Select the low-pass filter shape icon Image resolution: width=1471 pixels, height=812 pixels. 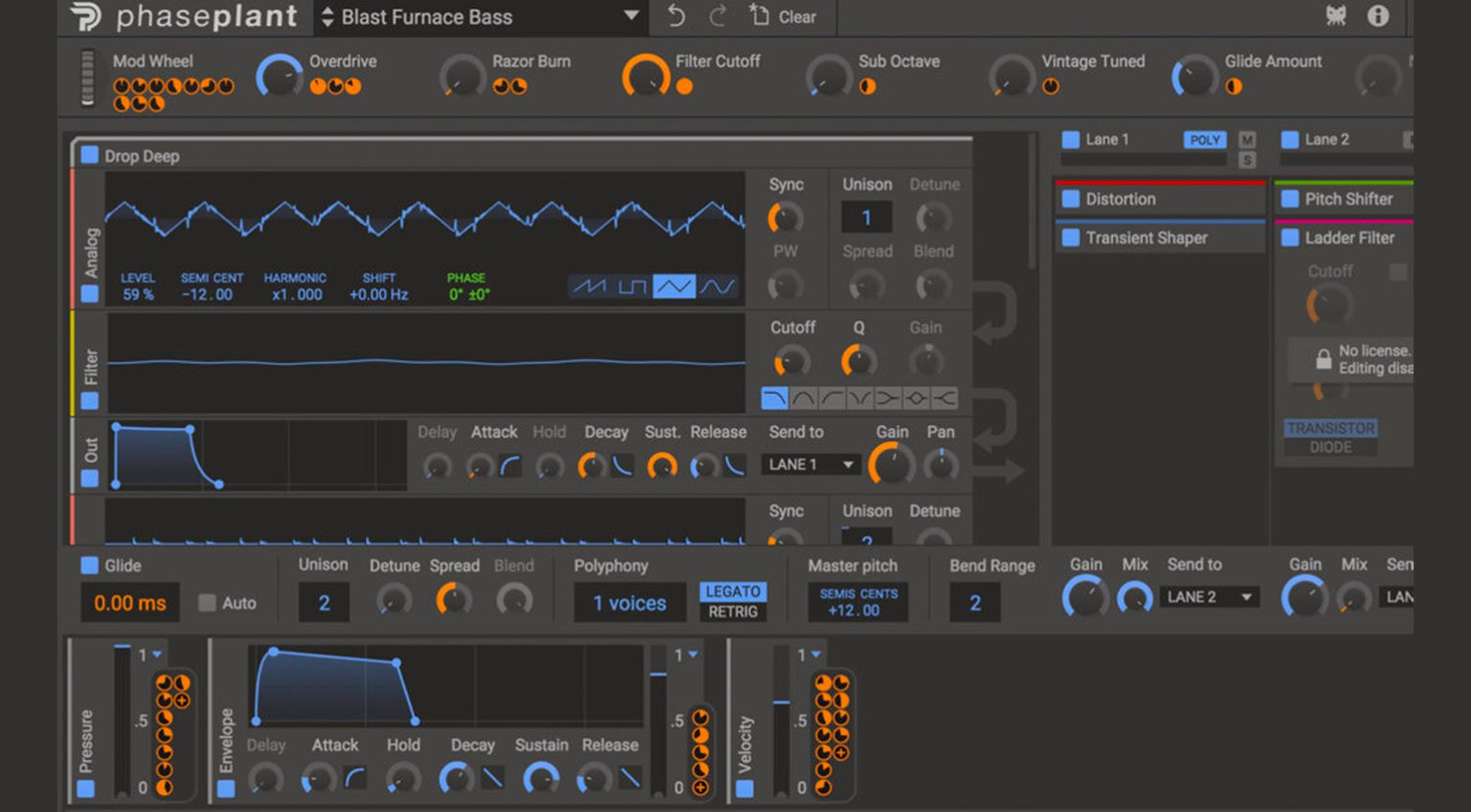click(775, 397)
